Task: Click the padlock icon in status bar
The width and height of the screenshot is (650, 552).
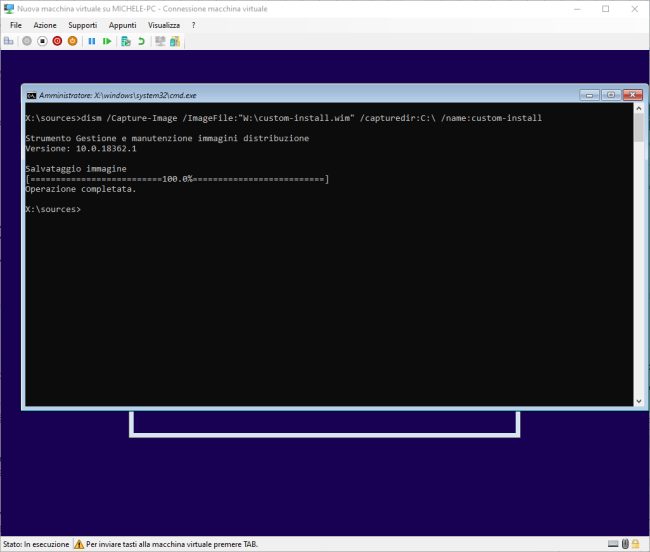Action: 635,543
